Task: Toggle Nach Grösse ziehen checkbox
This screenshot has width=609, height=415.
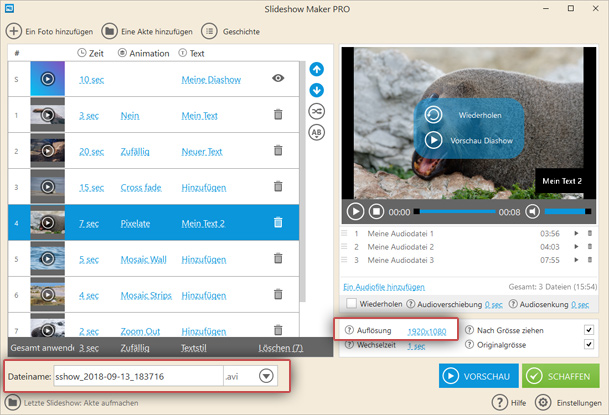Action: [x=589, y=330]
